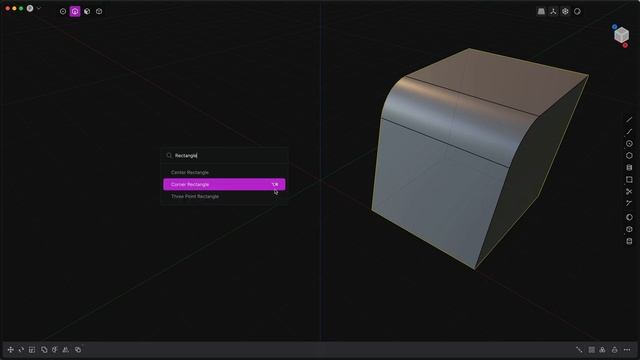Image resolution: width=640 pixels, height=360 pixels.
Task: Click the diagonal snap line icon bottom right
Action: (579, 350)
